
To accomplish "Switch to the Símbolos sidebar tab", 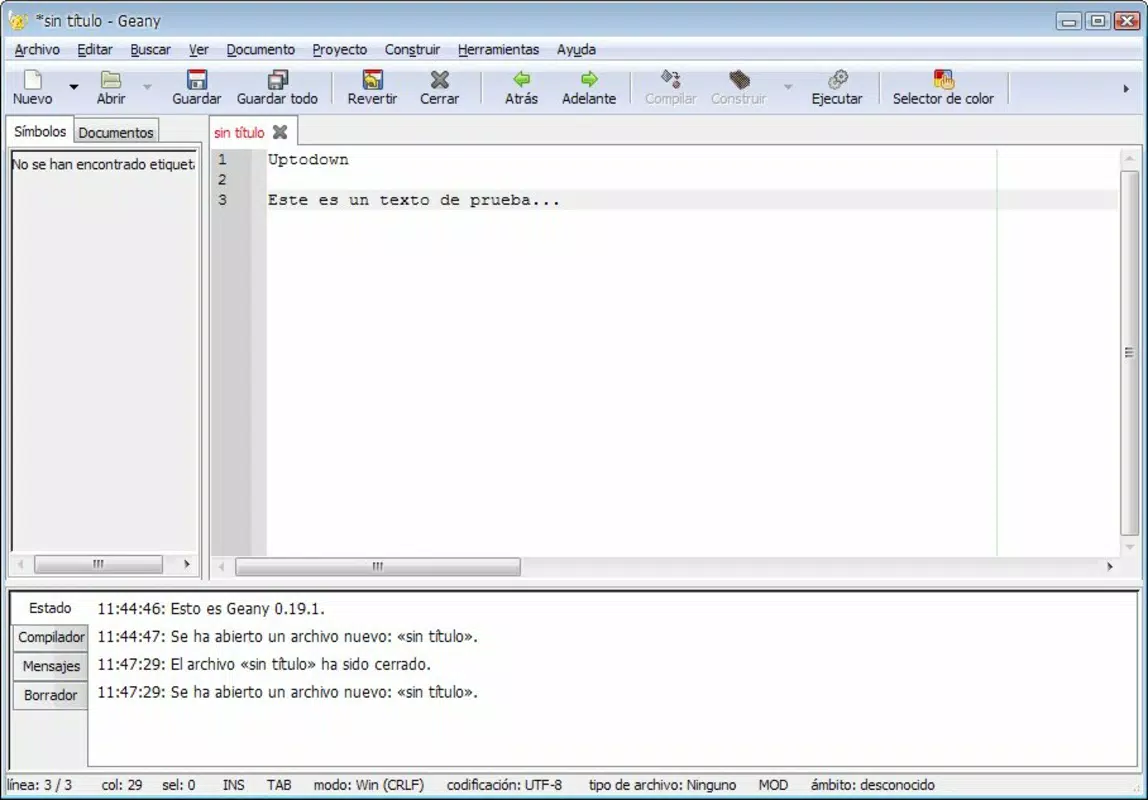I will 40,131.
